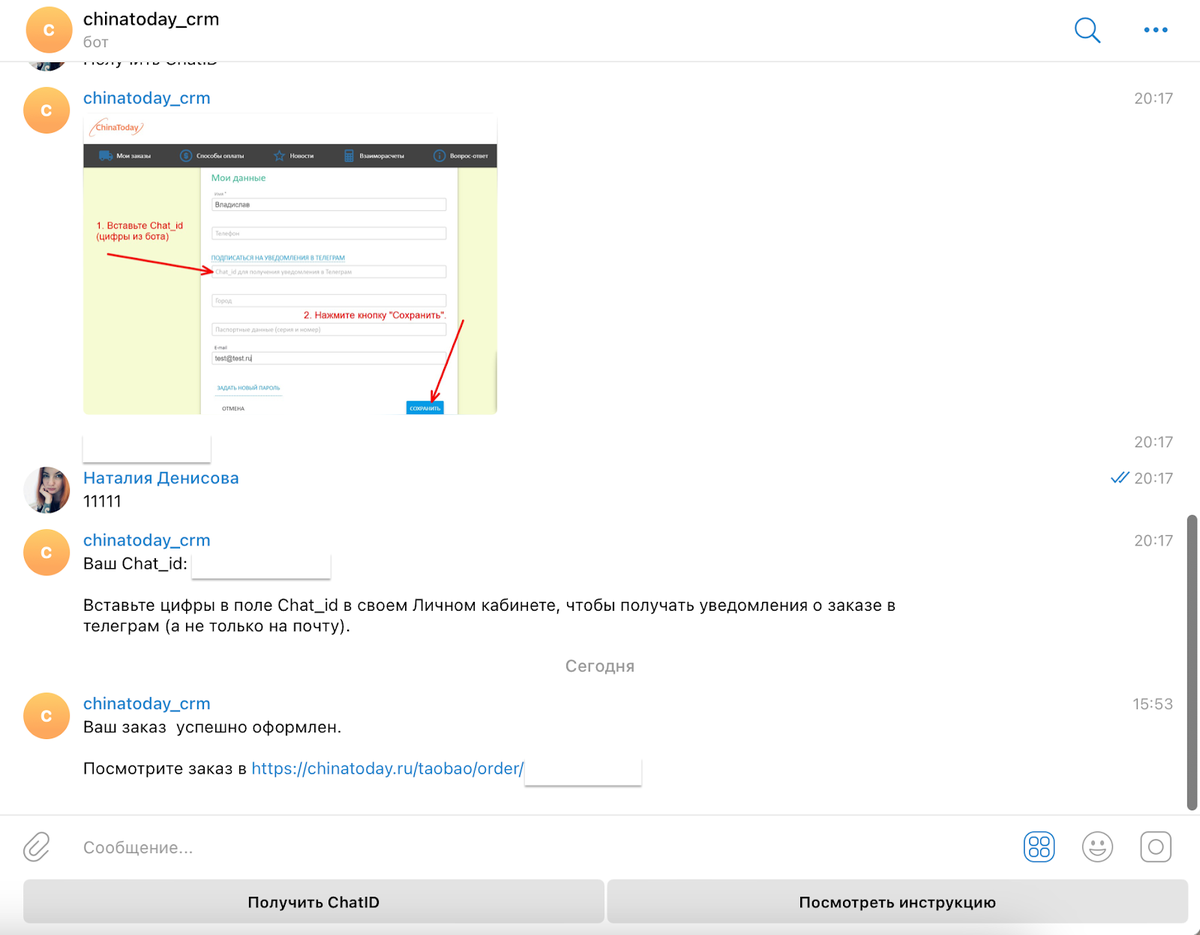Image resolution: width=1200 pixels, height=935 pixels.
Task: Click the Получить ChatID button
Action: click(313, 902)
